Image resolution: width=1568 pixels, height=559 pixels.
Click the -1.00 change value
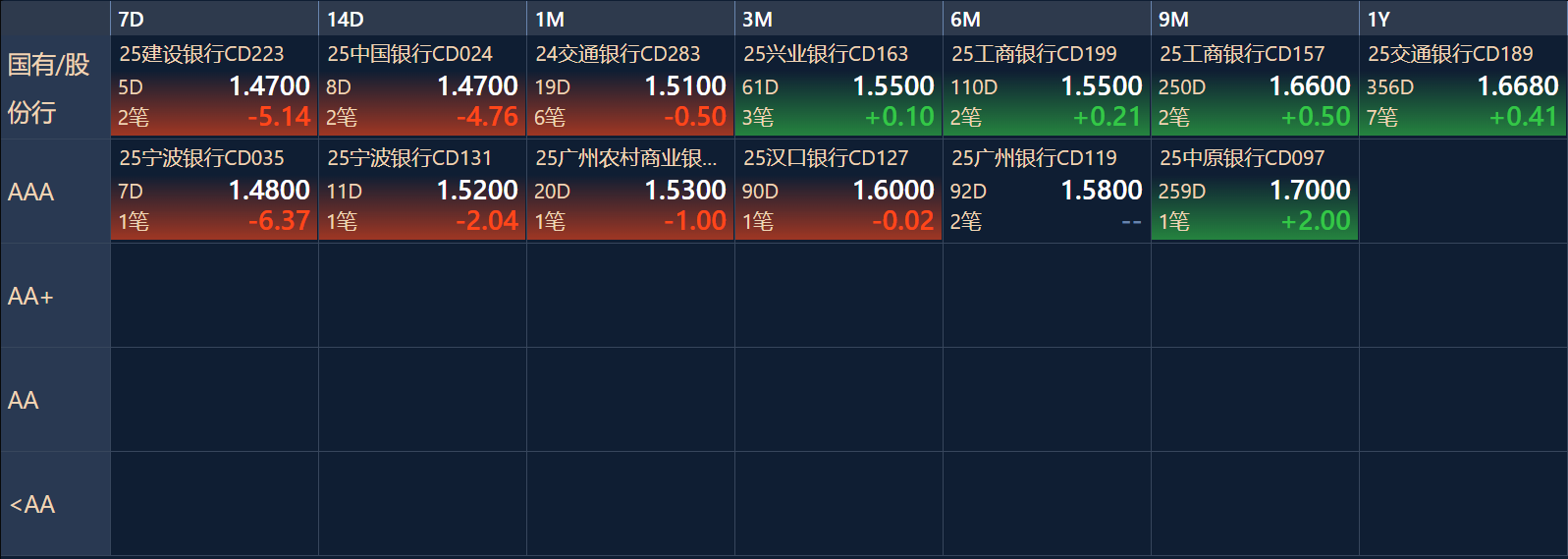pos(695,221)
